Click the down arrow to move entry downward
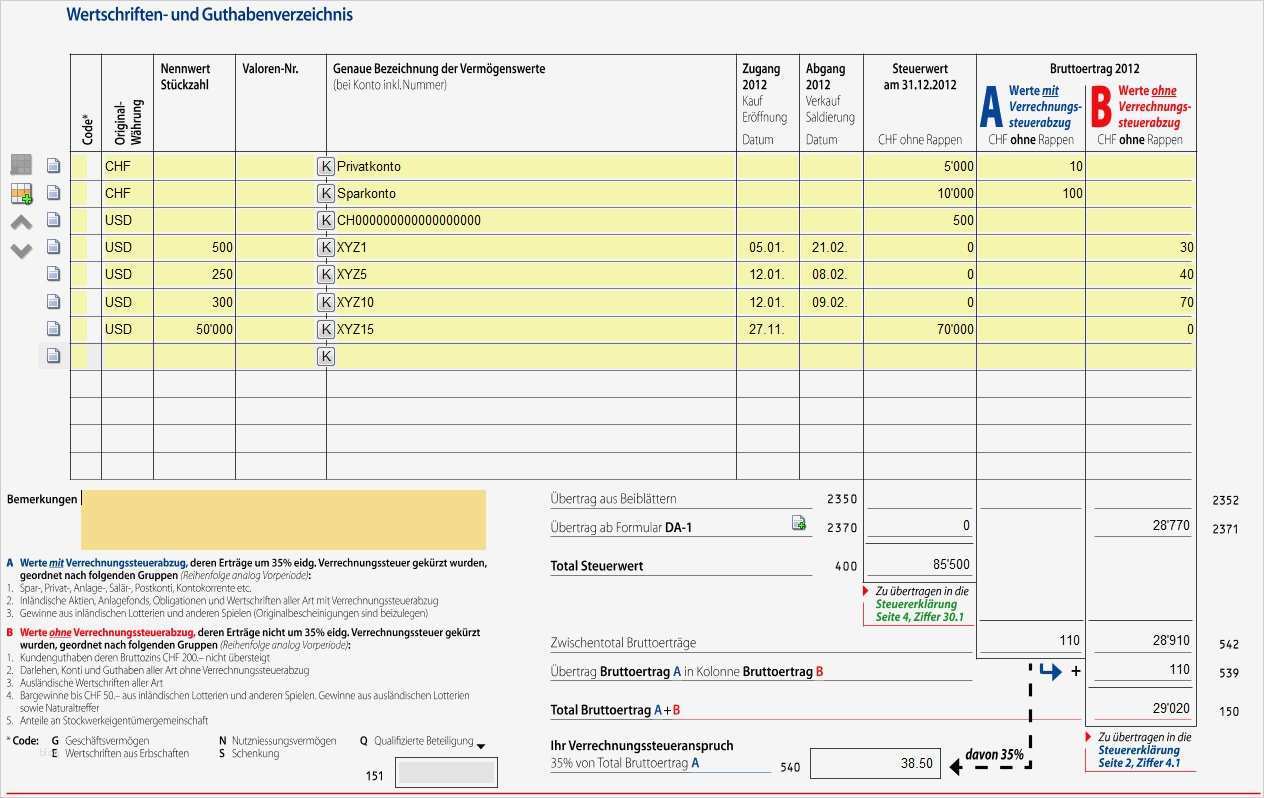The height and width of the screenshot is (798, 1264). pyautogui.click(x=20, y=251)
